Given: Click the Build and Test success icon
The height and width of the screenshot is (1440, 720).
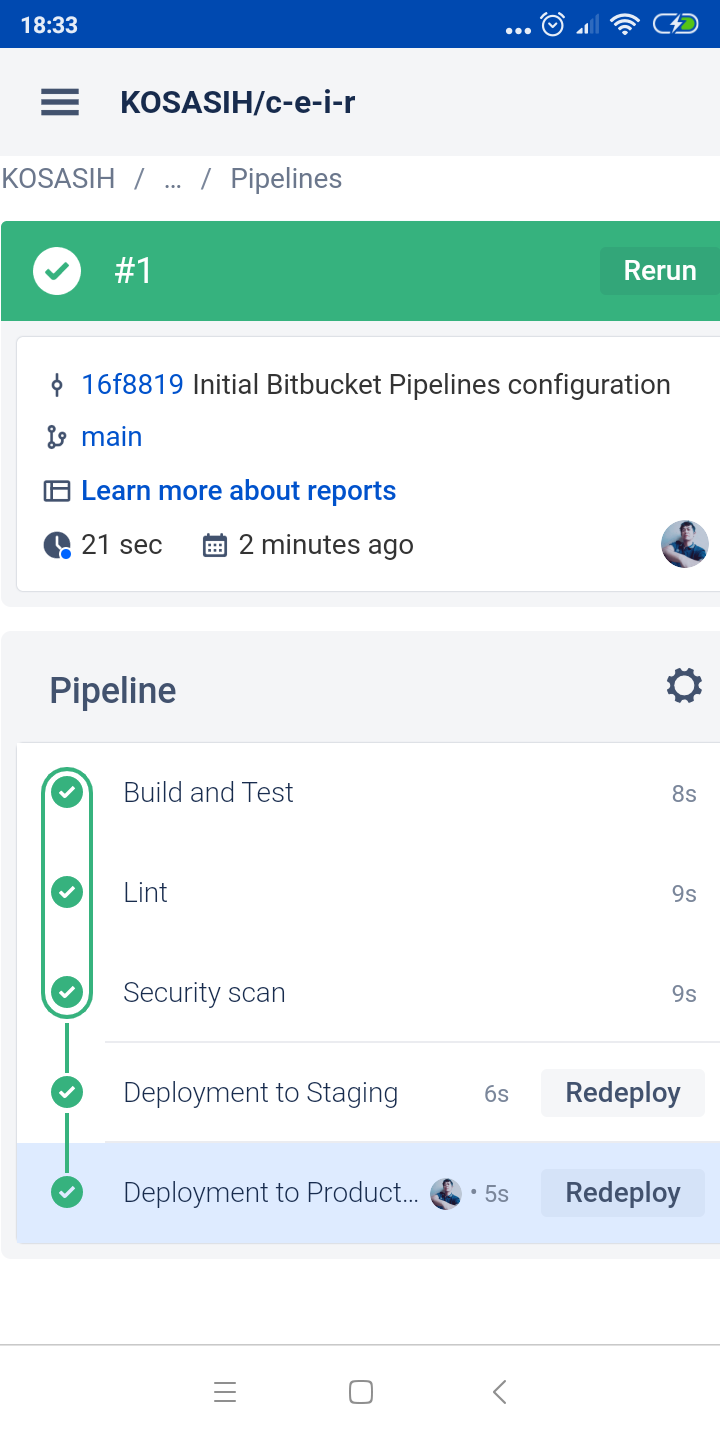Looking at the screenshot, I should point(67,792).
